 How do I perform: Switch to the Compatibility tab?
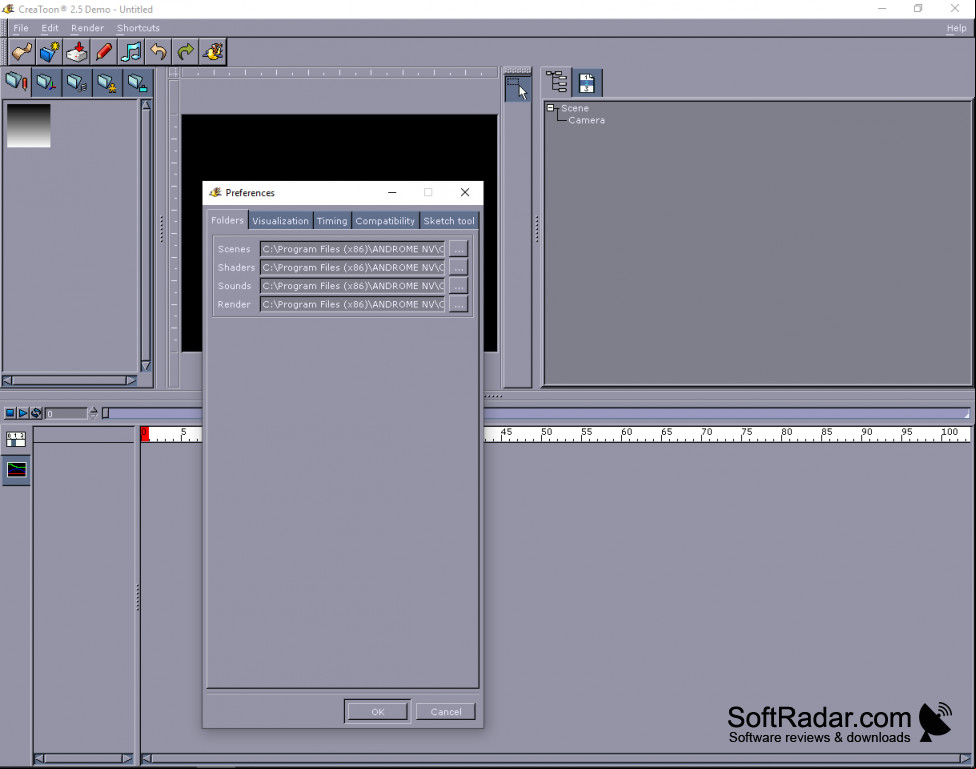[385, 220]
